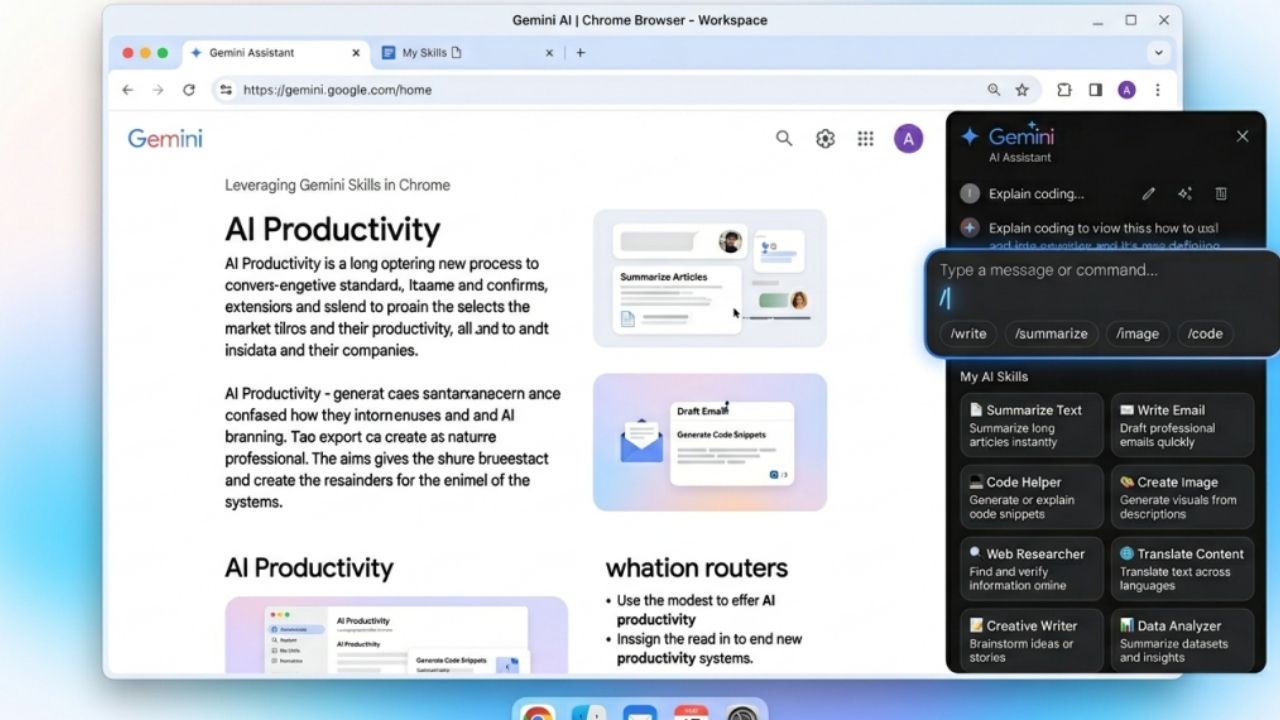Click the sparkle icon beside Explain coding

coord(1185,194)
